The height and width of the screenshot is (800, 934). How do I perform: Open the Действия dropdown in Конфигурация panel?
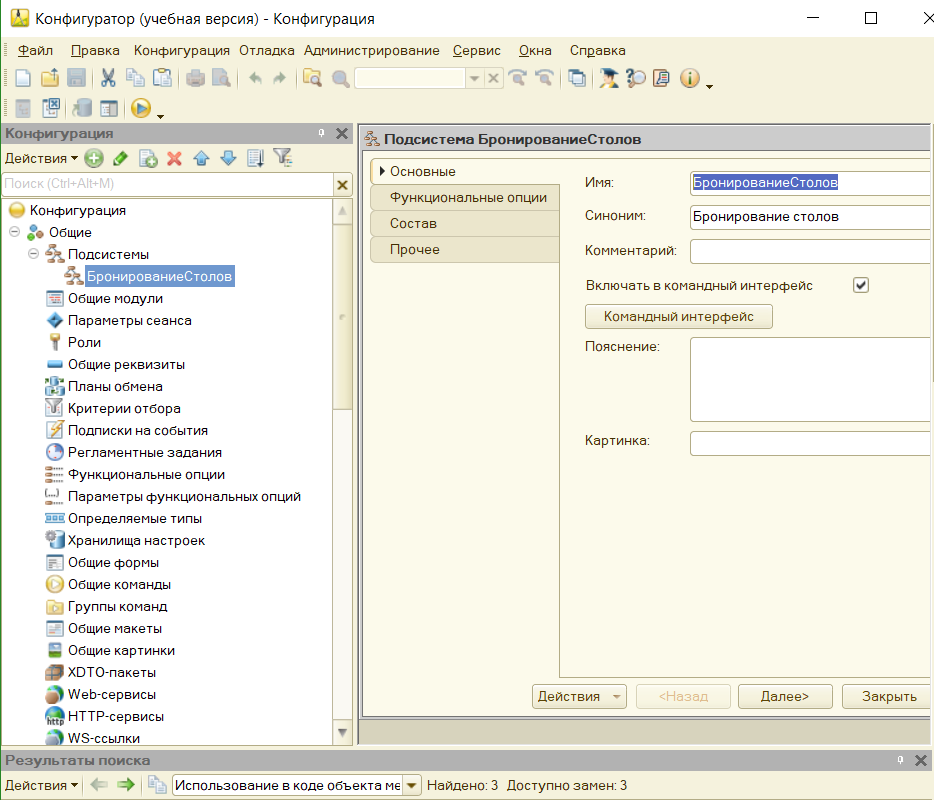click(x=41, y=158)
